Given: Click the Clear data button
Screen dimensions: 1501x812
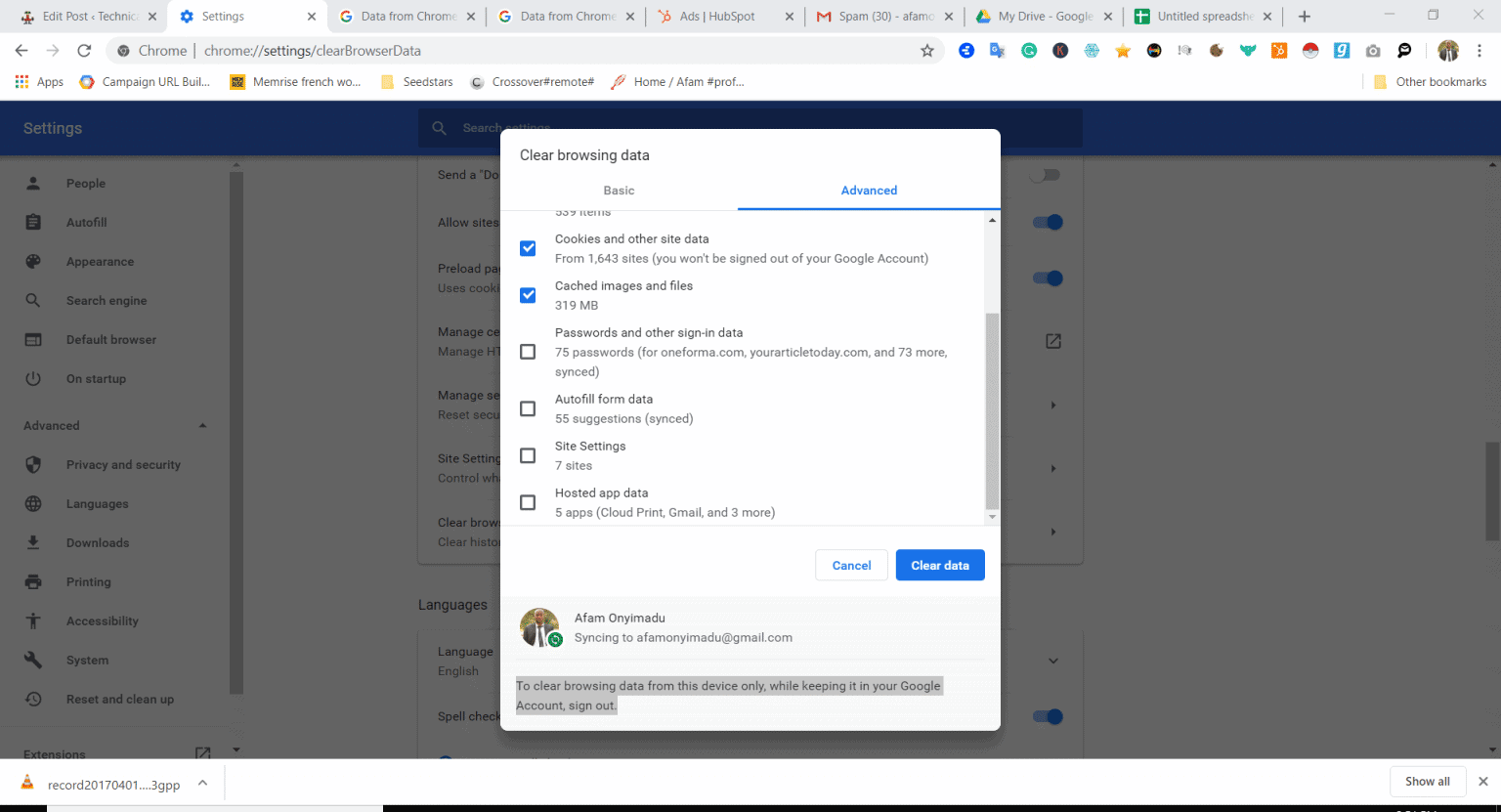Looking at the screenshot, I should 939,565.
